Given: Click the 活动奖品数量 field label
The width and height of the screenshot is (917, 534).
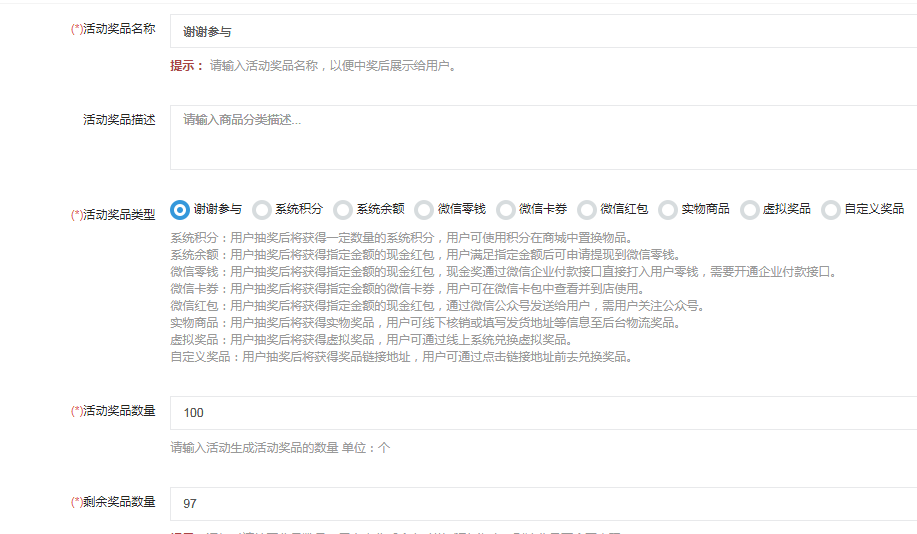Looking at the screenshot, I should tap(113, 411).
